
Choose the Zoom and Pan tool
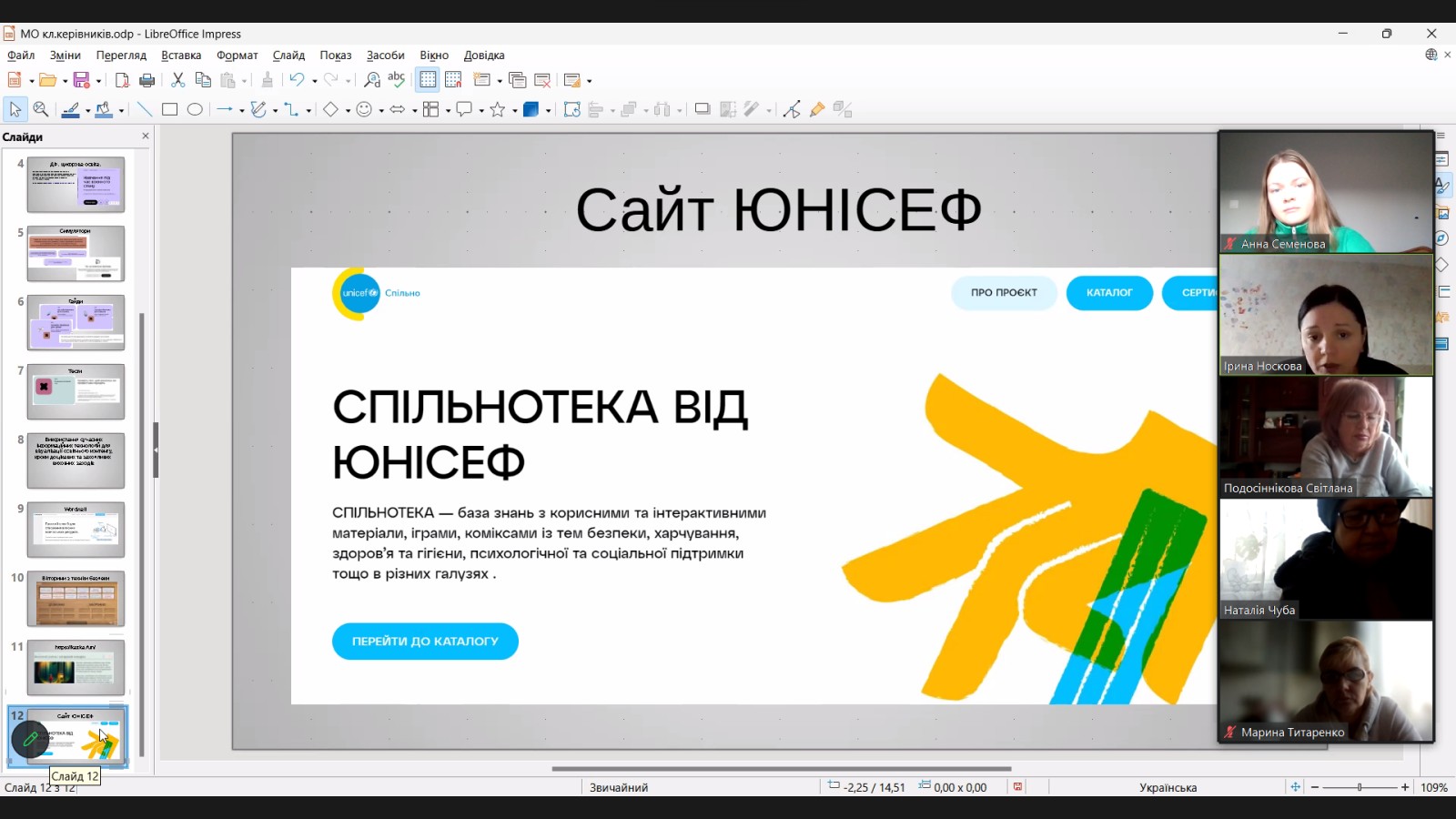coord(41,109)
